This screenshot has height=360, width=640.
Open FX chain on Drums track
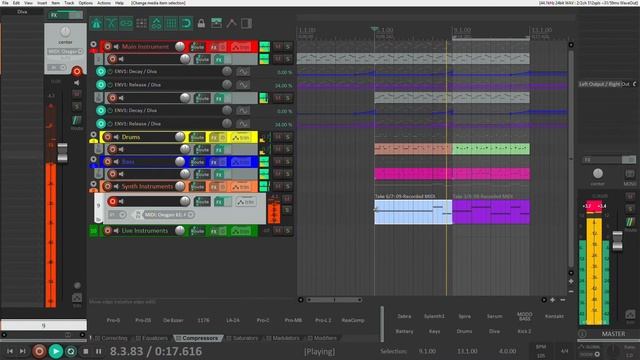point(213,138)
